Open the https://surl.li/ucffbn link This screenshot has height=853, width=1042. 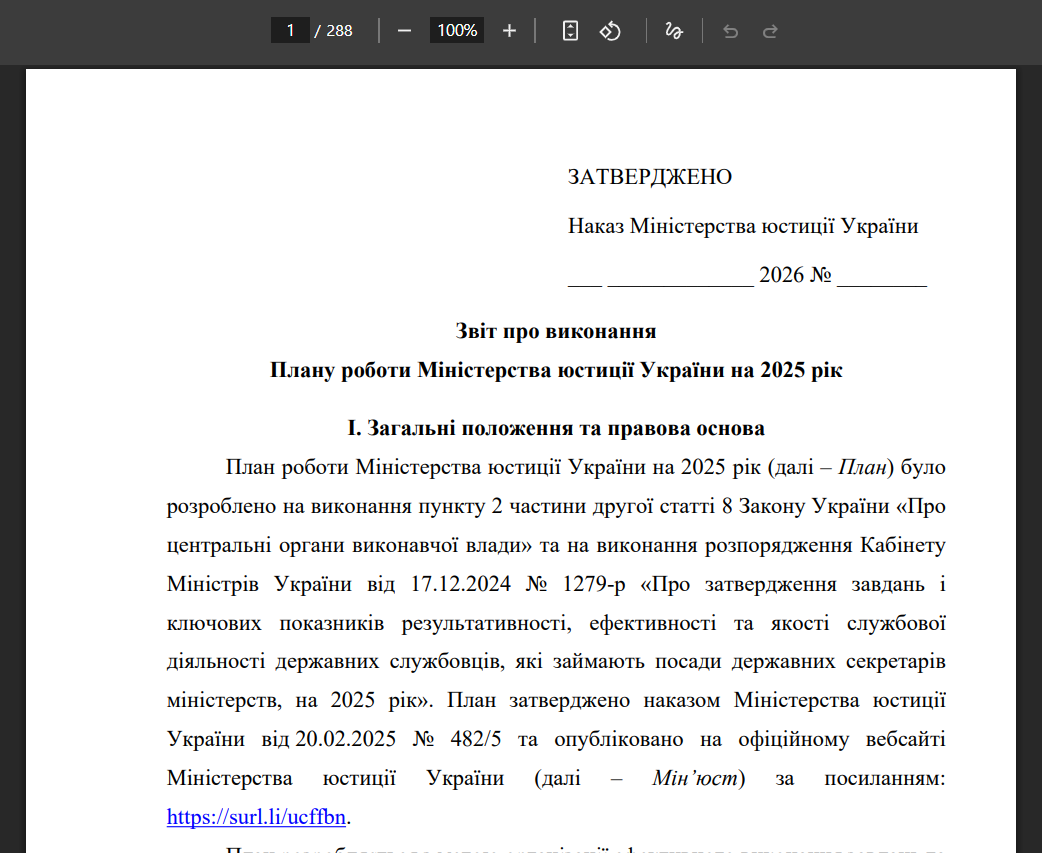[x=256, y=816]
